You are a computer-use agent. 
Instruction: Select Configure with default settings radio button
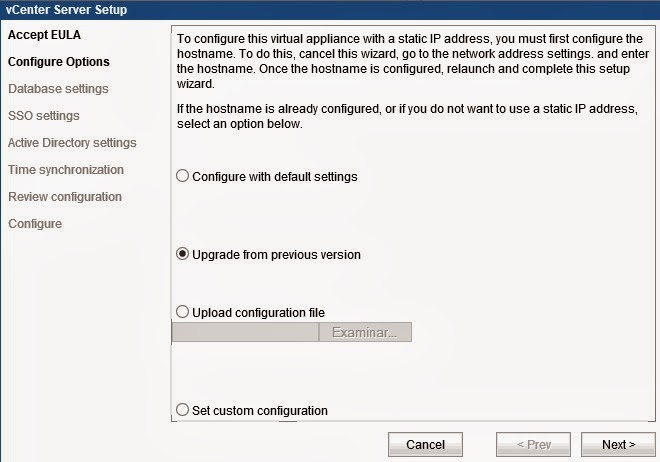click(182, 176)
